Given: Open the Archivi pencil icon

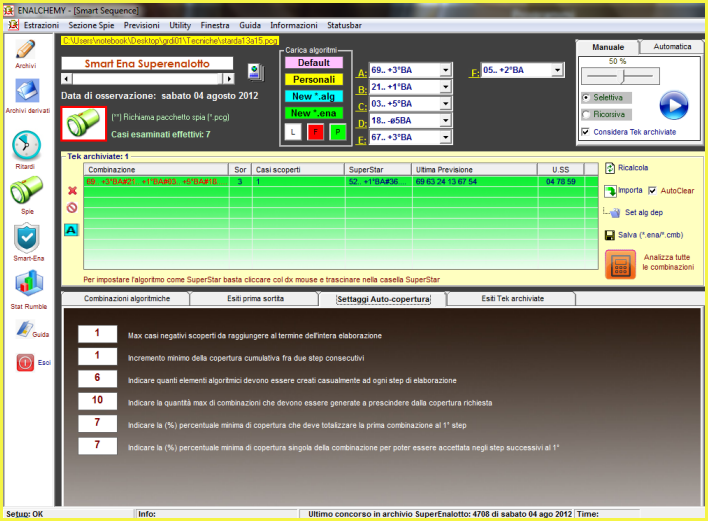Looking at the screenshot, I should pyautogui.click(x=25, y=49).
